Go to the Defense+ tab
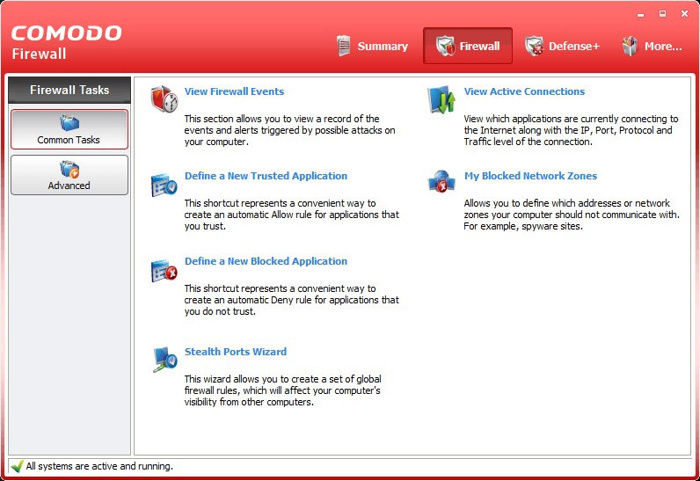Screen dimensions: 700x481 [562, 46]
